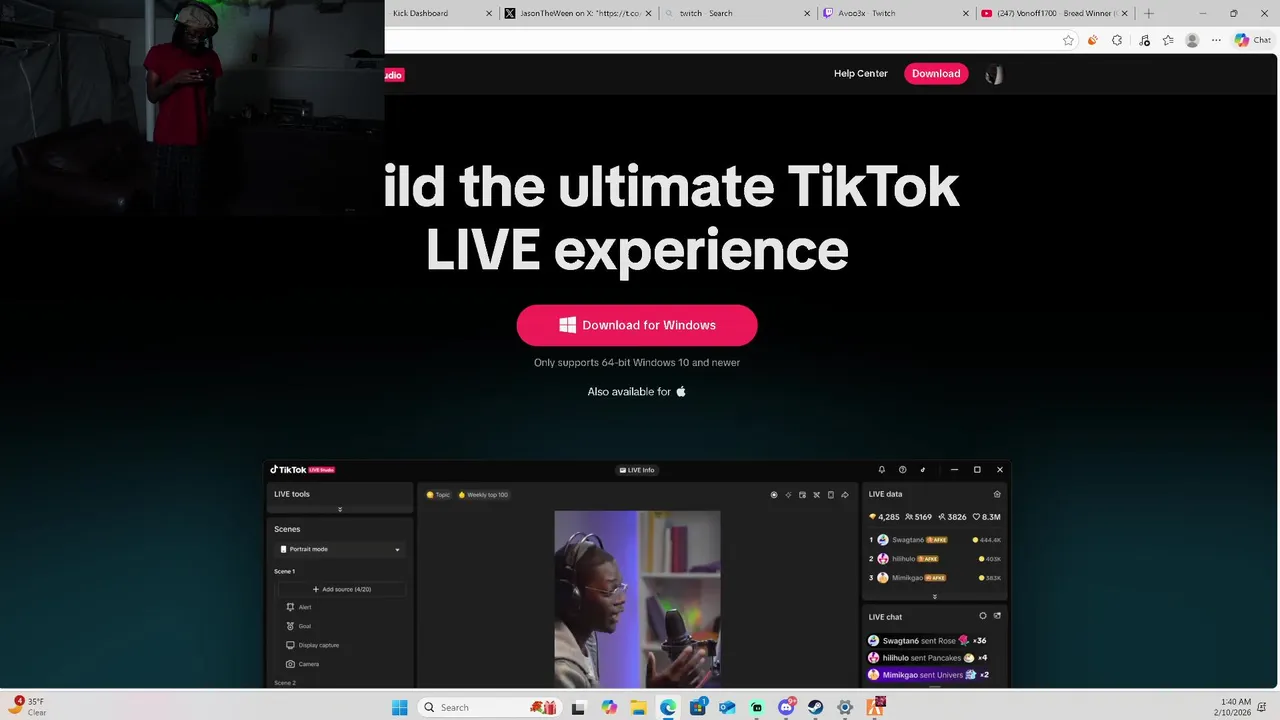Open the Help Center link
Viewport: 1280px width, 720px height.
click(x=860, y=74)
